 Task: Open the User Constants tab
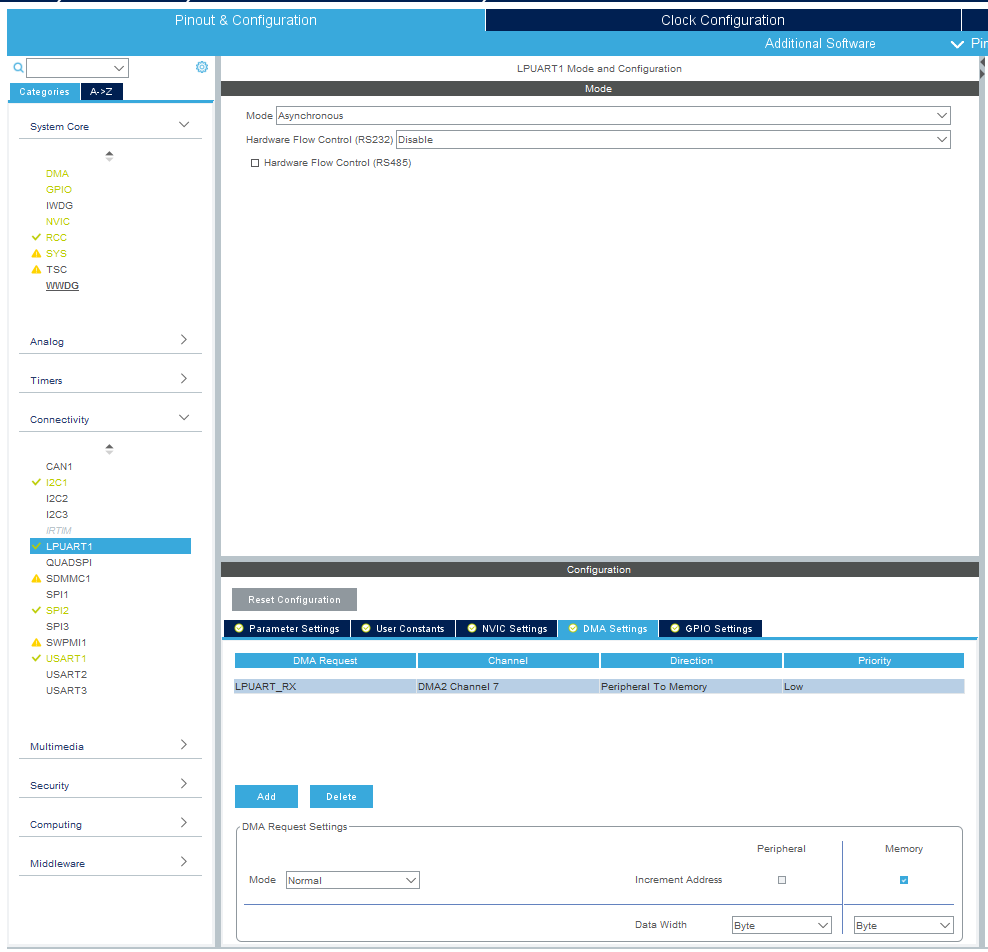point(403,628)
